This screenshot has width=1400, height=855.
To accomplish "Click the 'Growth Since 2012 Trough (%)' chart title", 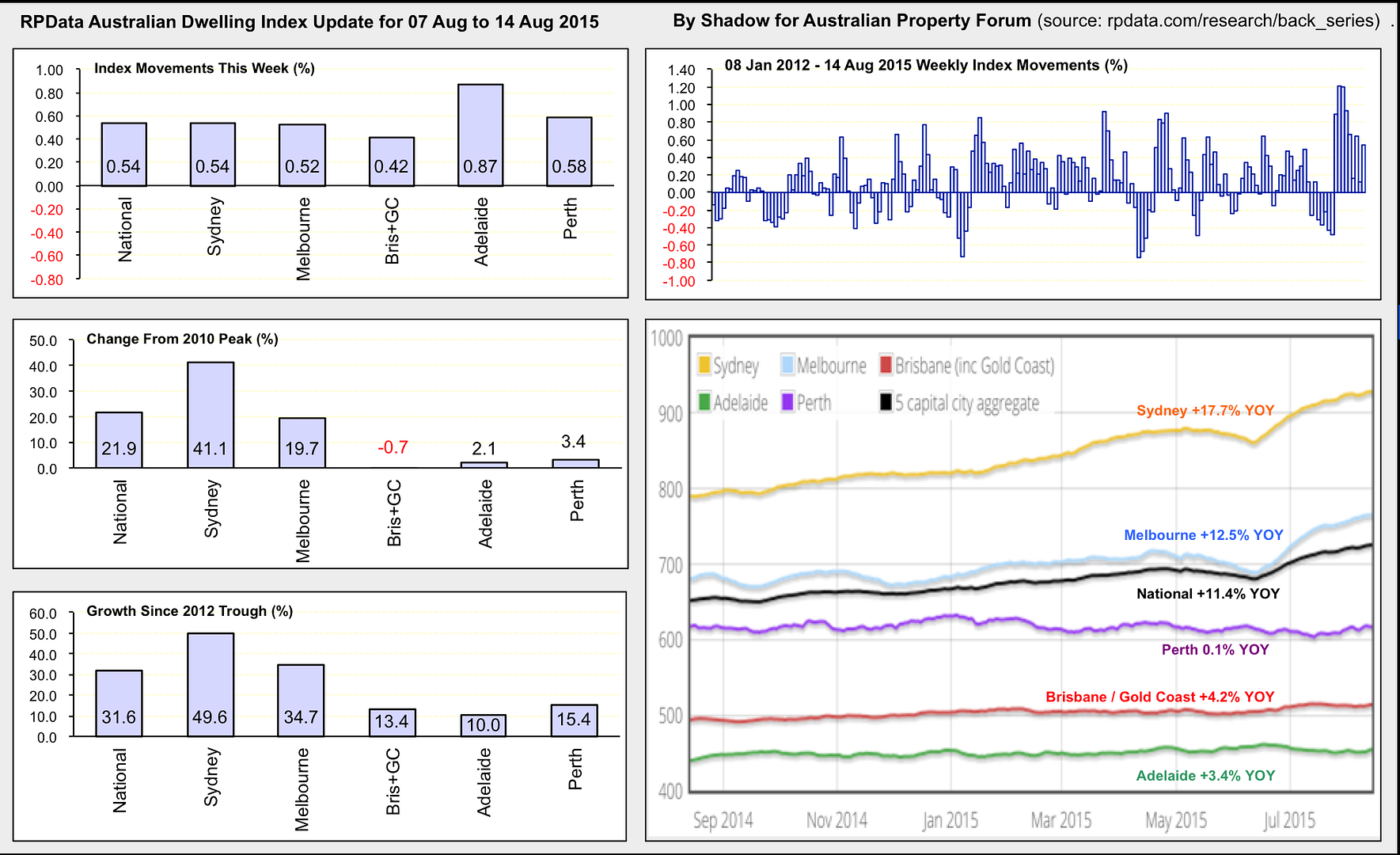I will point(189,611).
